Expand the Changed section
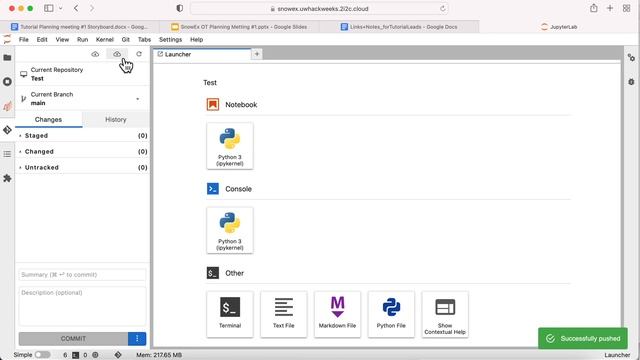 (82, 151)
